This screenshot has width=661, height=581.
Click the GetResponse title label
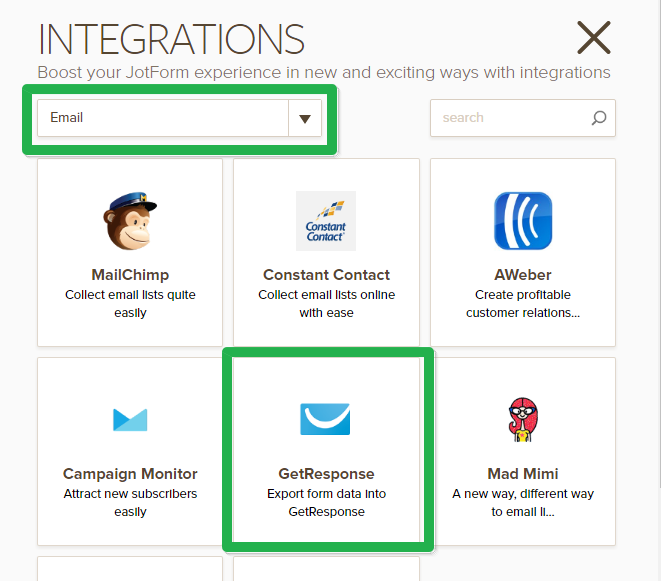pos(326,474)
